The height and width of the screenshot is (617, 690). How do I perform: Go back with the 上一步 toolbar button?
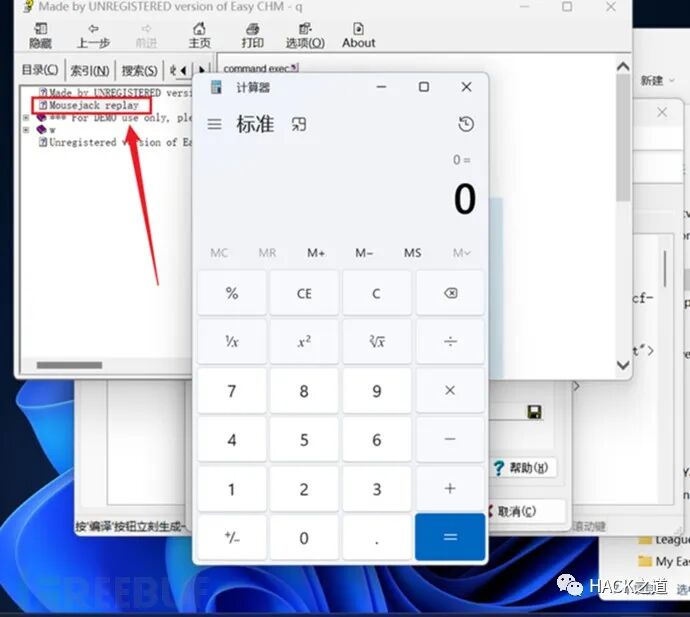click(93, 36)
